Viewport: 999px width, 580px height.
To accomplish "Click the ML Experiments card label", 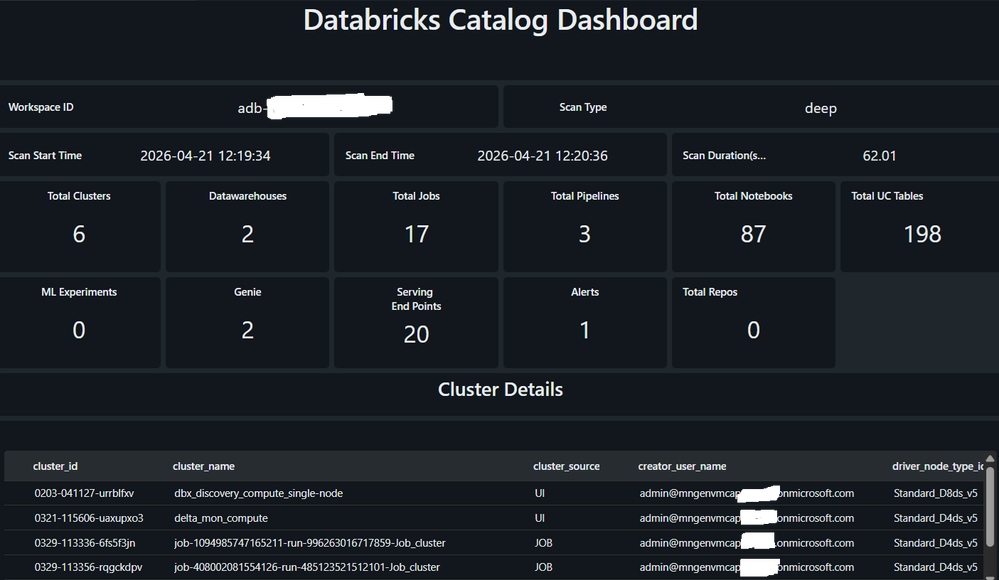I will click(x=79, y=292).
